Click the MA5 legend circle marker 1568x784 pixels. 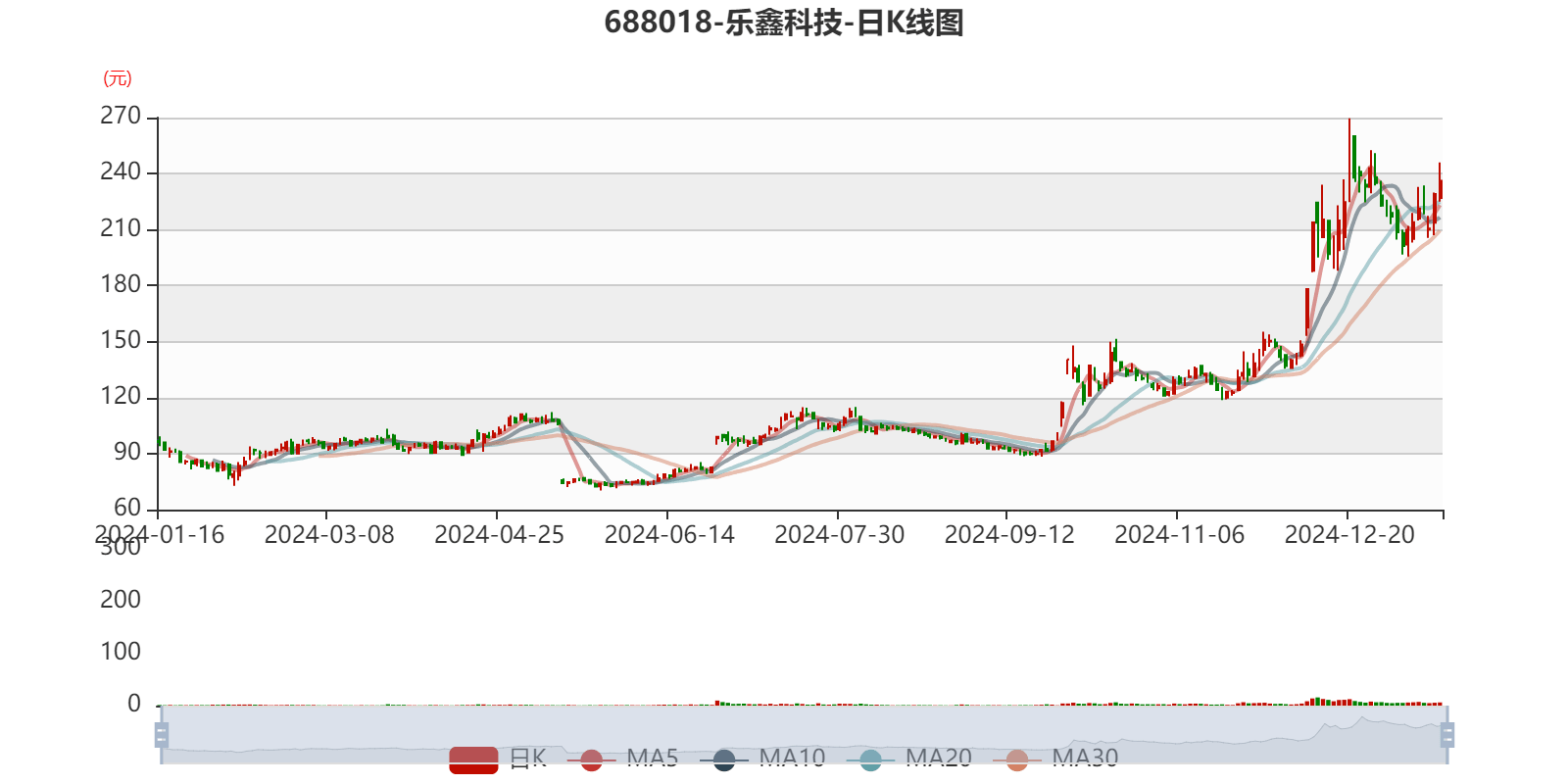coord(591,759)
